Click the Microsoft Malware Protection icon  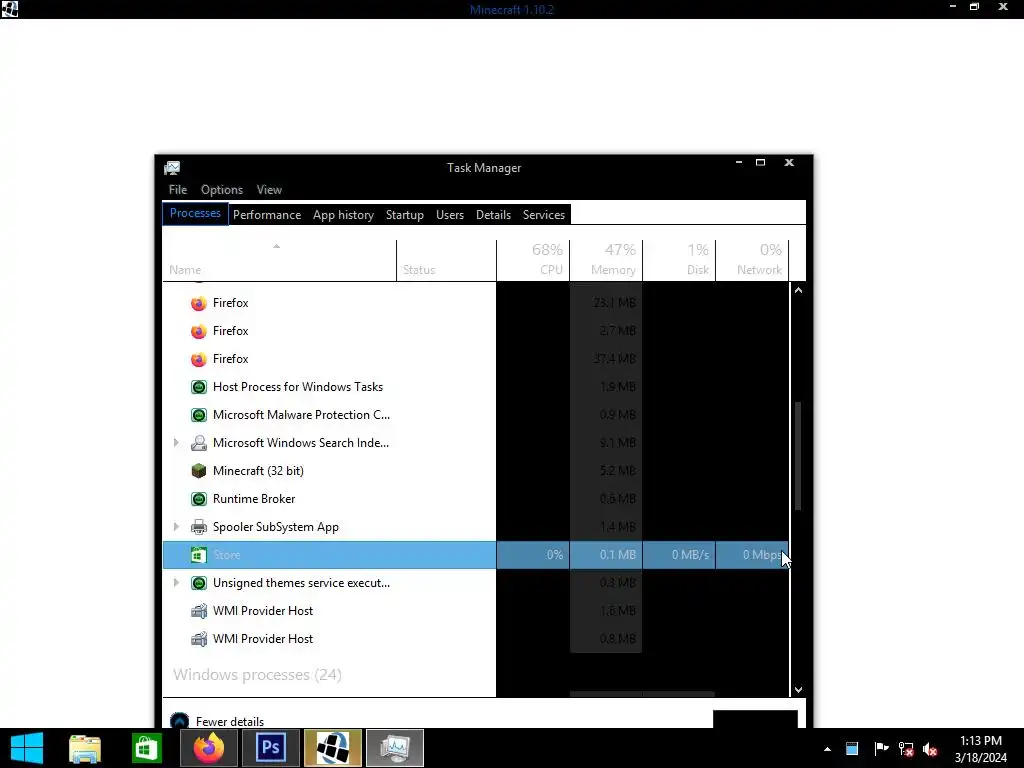click(199, 415)
